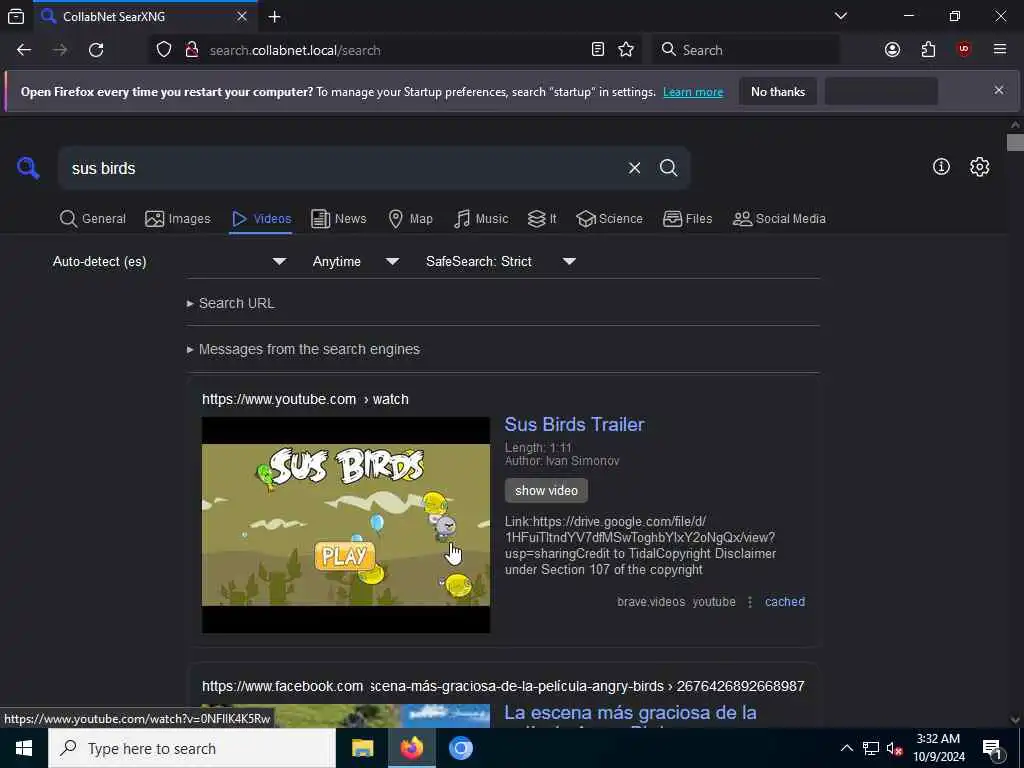Click the No thanks button
The height and width of the screenshot is (768, 1024).
click(x=778, y=91)
